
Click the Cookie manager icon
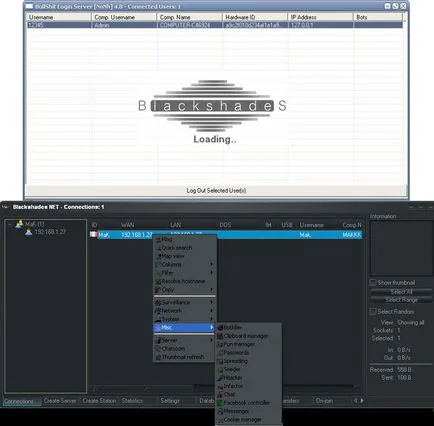coord(220,420)
